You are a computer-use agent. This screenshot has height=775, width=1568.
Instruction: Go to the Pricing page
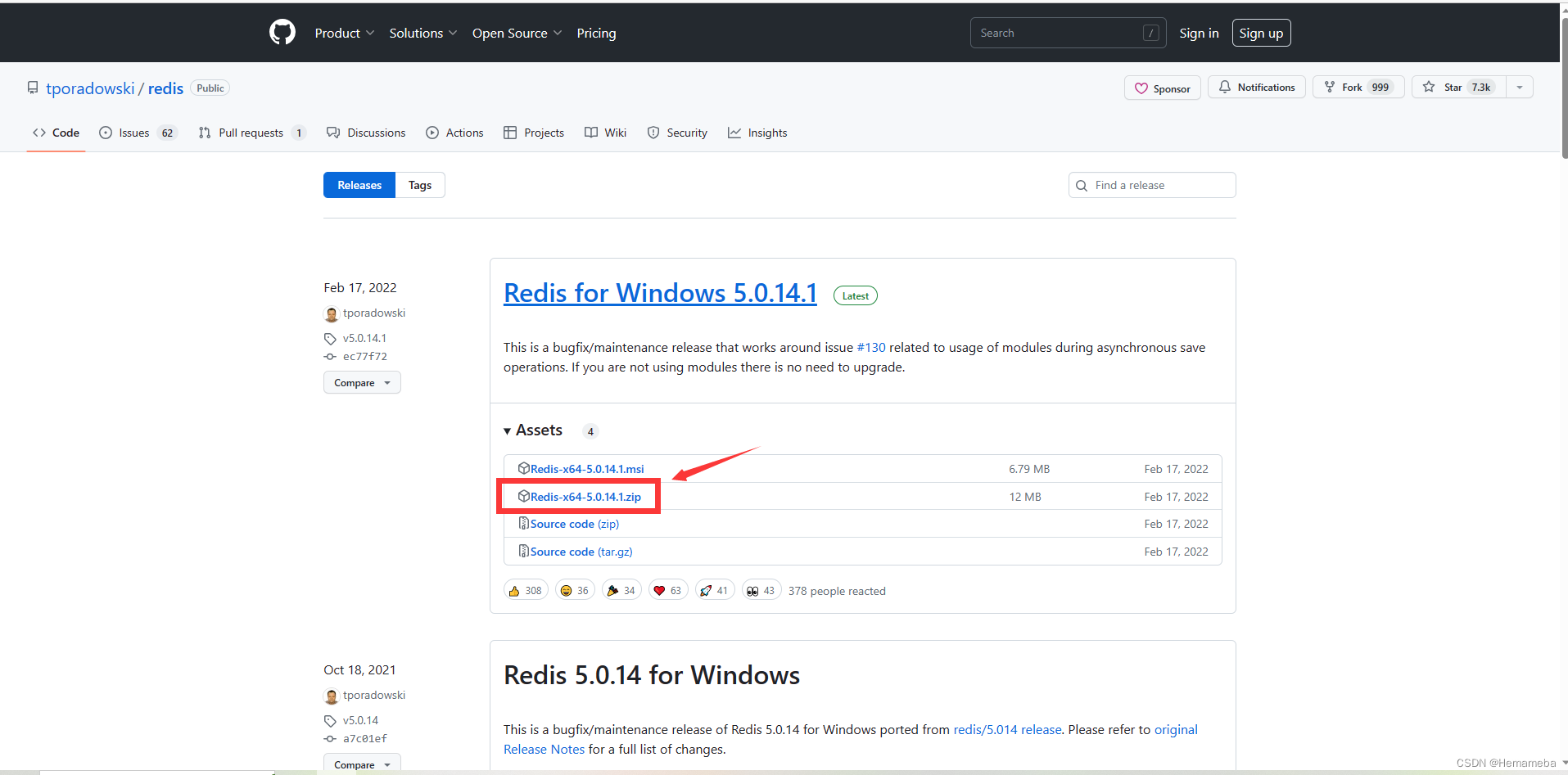coord(596,33)
